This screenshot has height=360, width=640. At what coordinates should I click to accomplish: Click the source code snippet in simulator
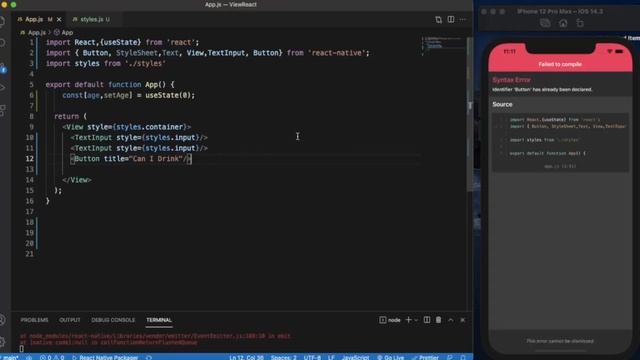(x=560, y=142)
